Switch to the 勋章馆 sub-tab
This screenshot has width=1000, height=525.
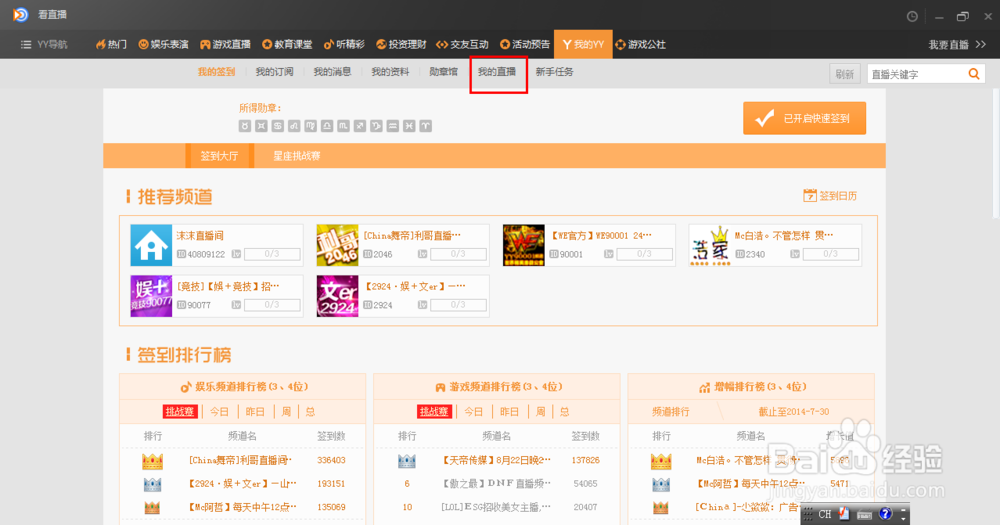pos(443,72)
